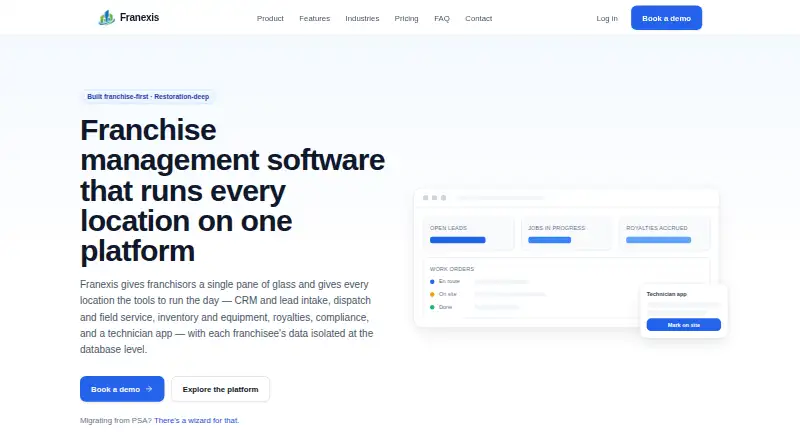Click the blue En route status dot
Viewport: 800px width, 440px height.
432,282
